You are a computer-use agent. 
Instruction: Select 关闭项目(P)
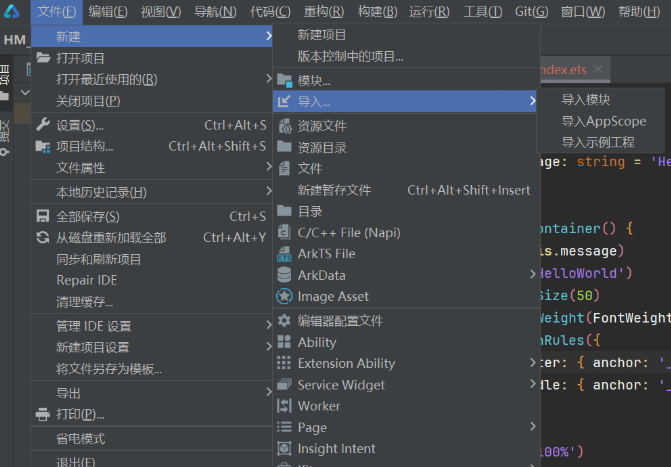(151, 101)
